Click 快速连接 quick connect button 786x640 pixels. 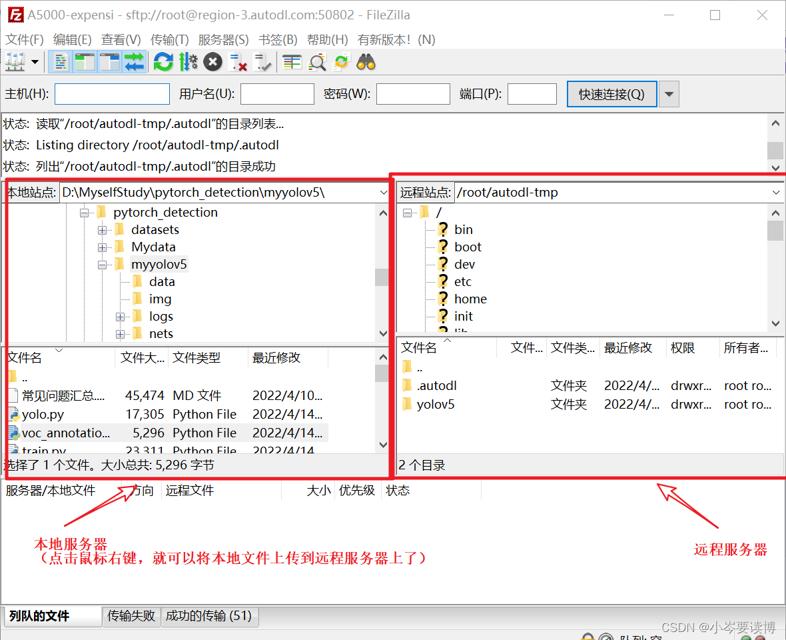click(x=612, y=94)
